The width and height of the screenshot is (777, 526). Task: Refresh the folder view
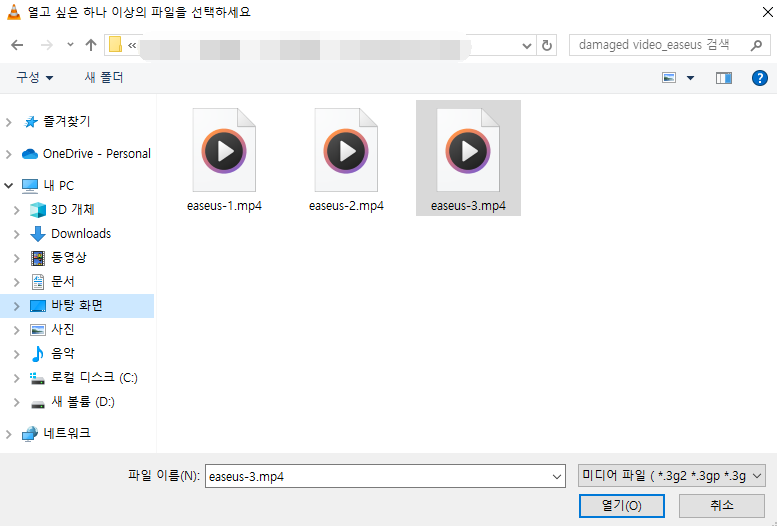[x=547, y=46]
